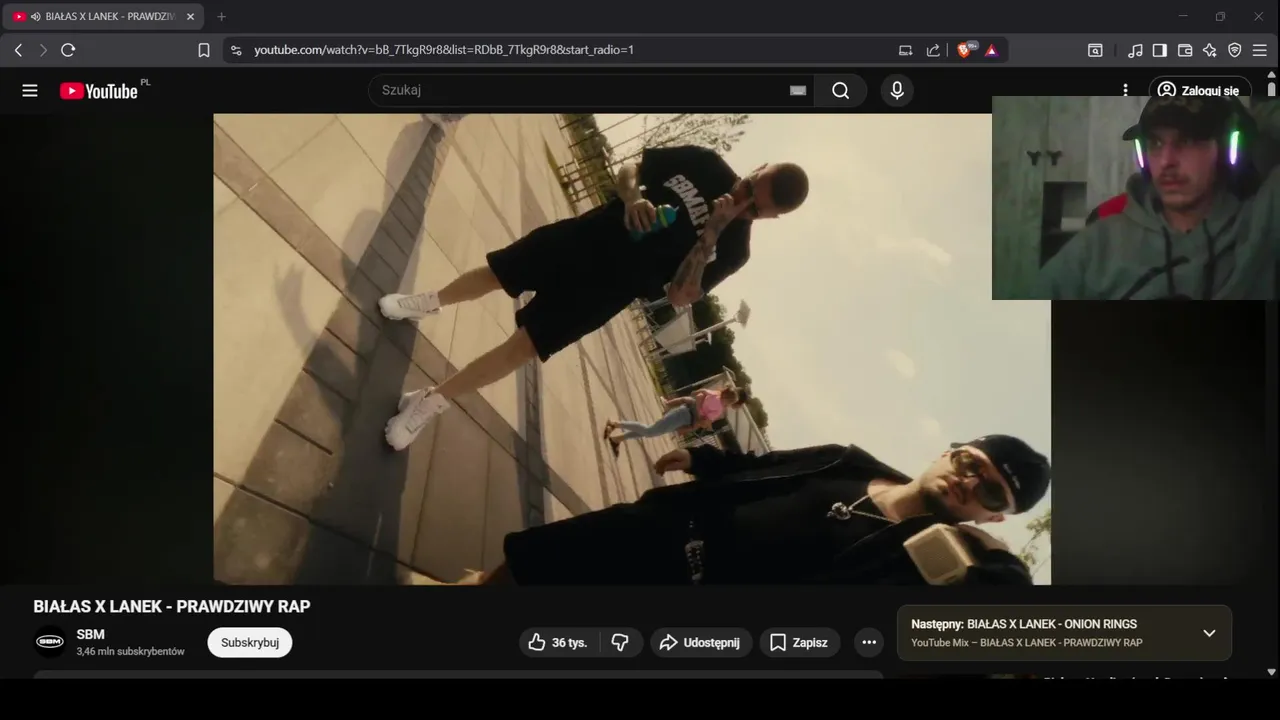
Task: Click the Zaloguj się sign-in button
Action: click(1200, 91)
